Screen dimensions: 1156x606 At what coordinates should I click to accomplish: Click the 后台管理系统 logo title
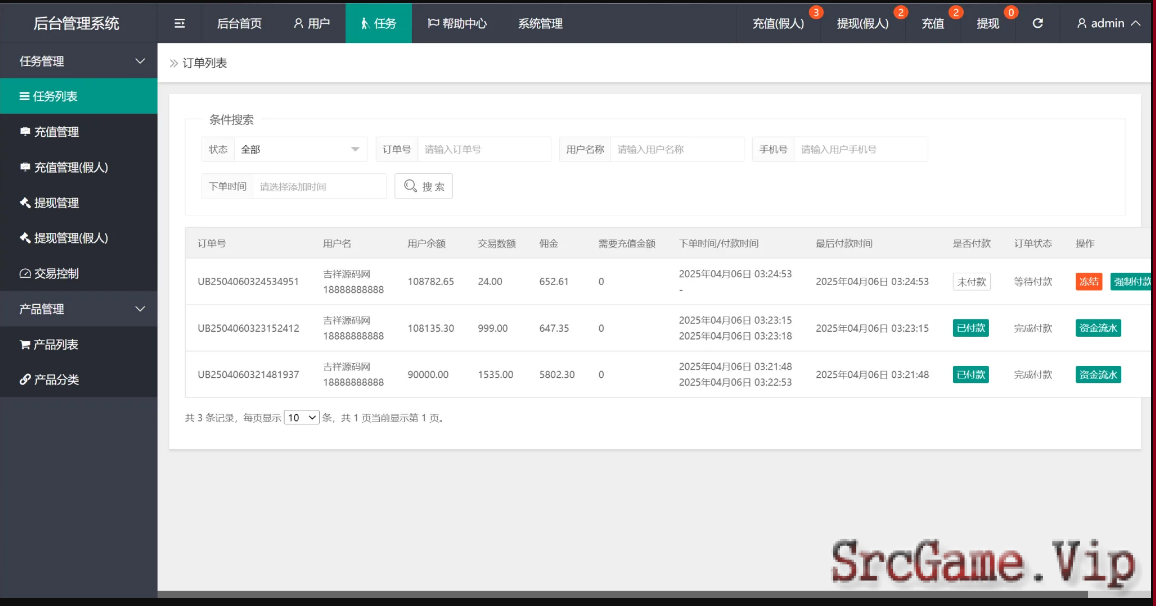tap(77, 24)
